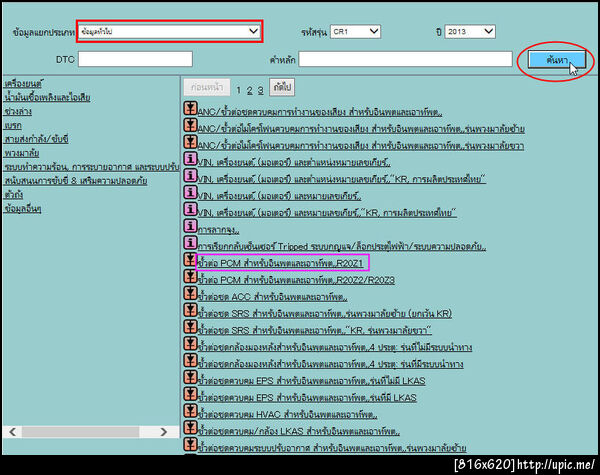Open the ตัวถัง category

click(14, 195)
